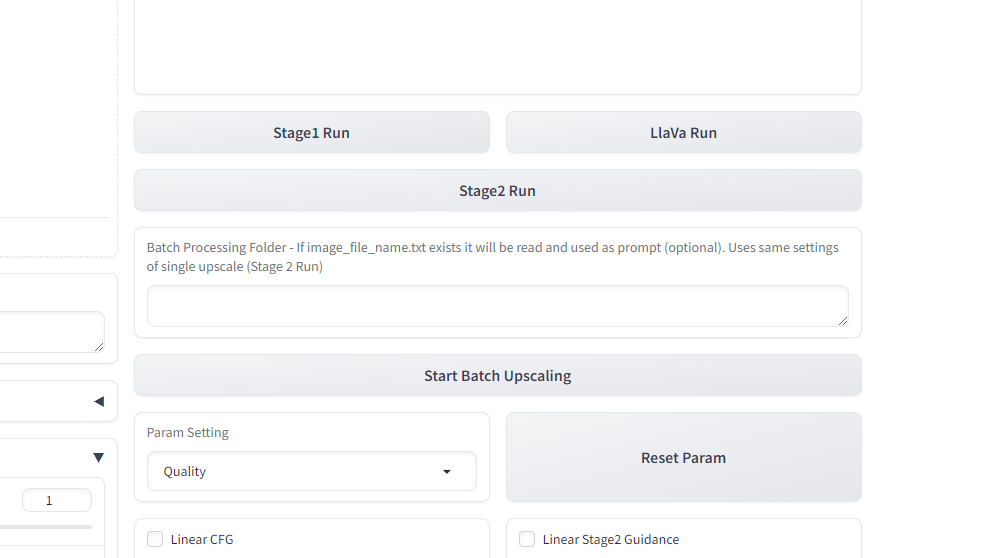The height and width of the screenshot is (558, 999).
Task: Click the Stage1 Run button
Action: coord(311,133)
